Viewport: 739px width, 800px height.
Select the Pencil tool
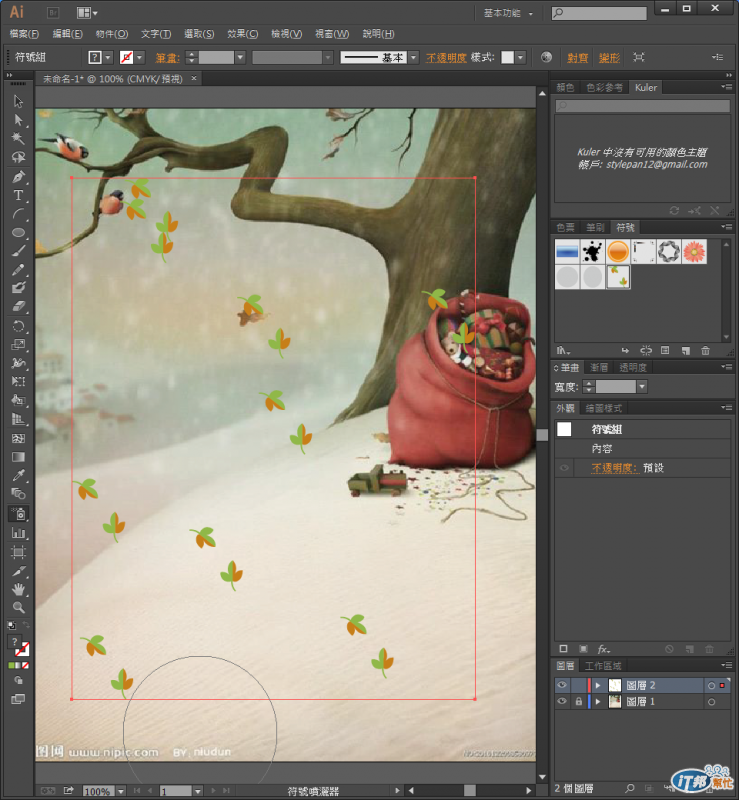[x=18, y=269]
